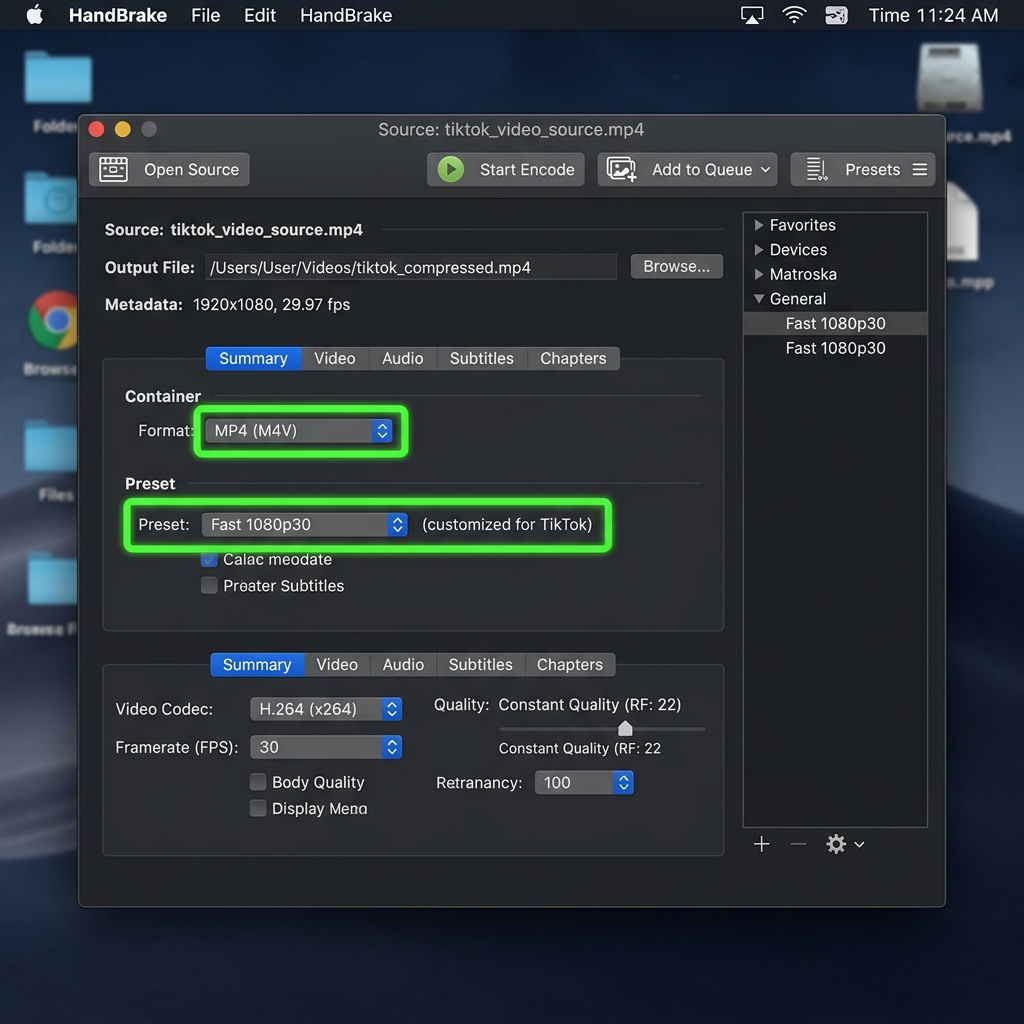Select the hard drive icon on desktop

pyautogui.click(x=950, y=77)
